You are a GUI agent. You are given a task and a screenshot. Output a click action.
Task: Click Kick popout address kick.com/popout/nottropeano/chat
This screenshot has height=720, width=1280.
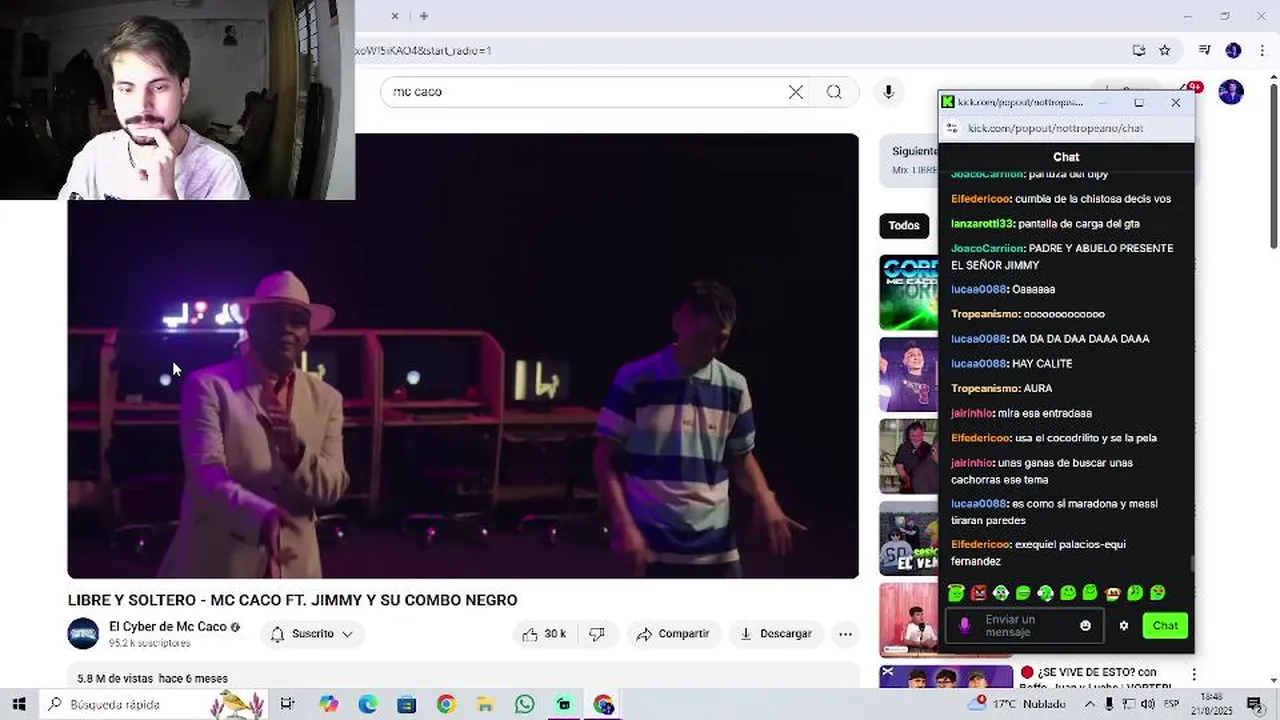tap(1055, 128)
